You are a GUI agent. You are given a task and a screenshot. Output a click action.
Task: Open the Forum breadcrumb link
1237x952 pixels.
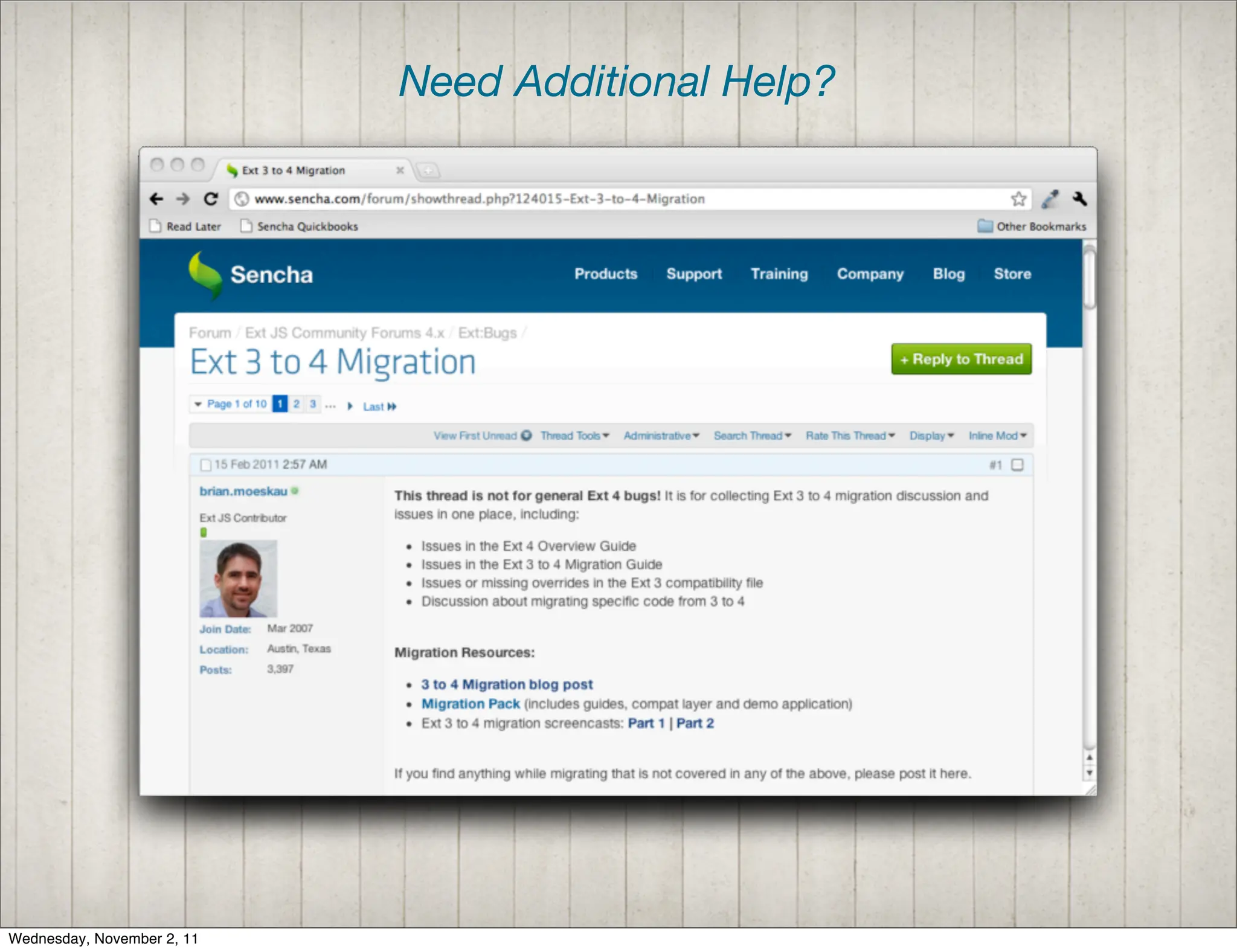pyautogui.click(x=210, y=333)
